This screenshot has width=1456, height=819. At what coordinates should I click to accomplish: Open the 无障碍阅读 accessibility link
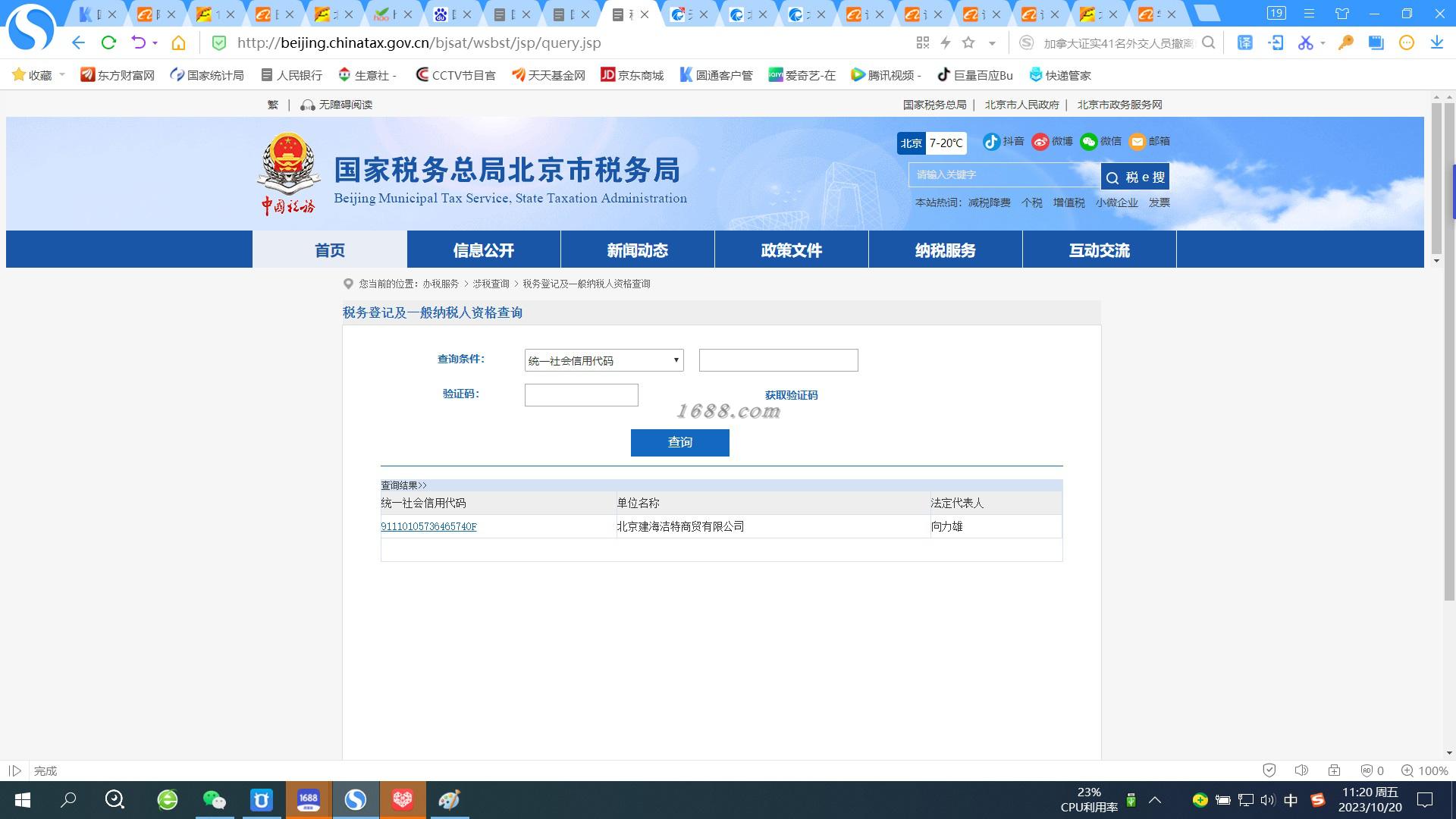337,105
